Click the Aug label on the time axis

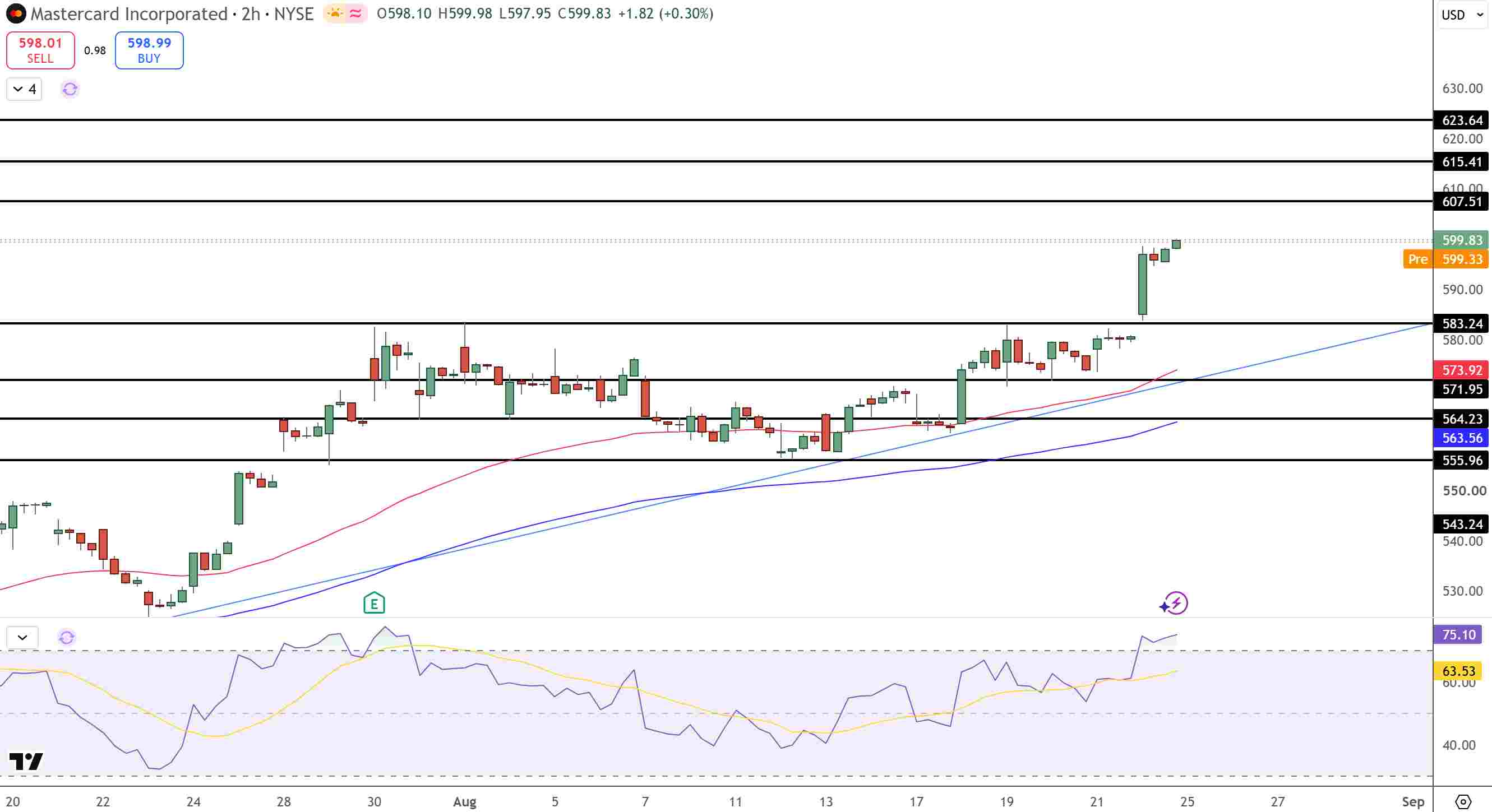click(464, 801)
